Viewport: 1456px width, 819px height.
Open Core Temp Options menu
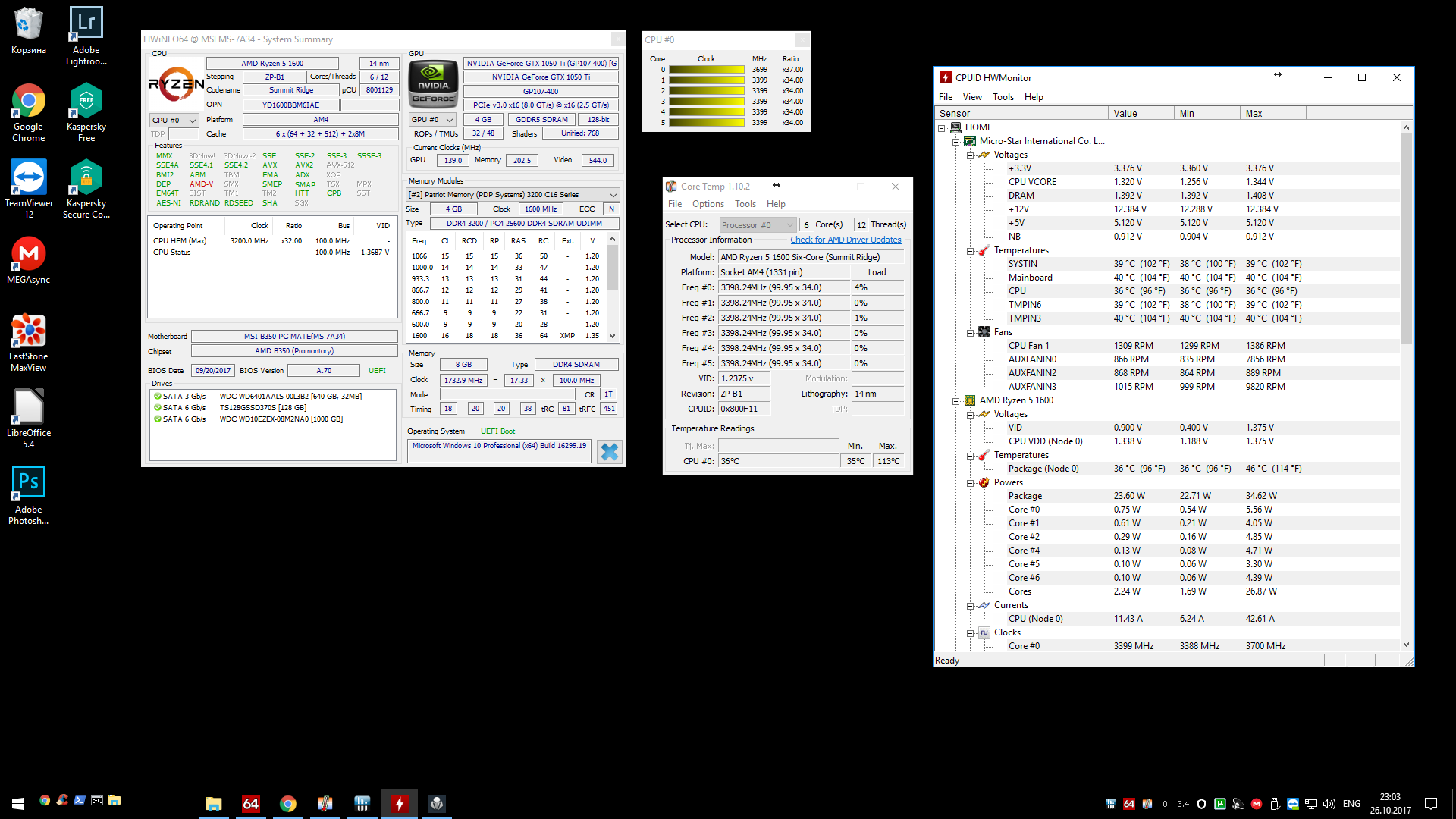[708, 204]
